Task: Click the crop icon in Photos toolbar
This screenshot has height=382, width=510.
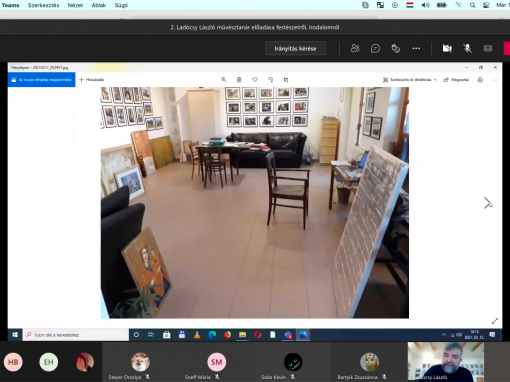Action: tap(286, 80)
